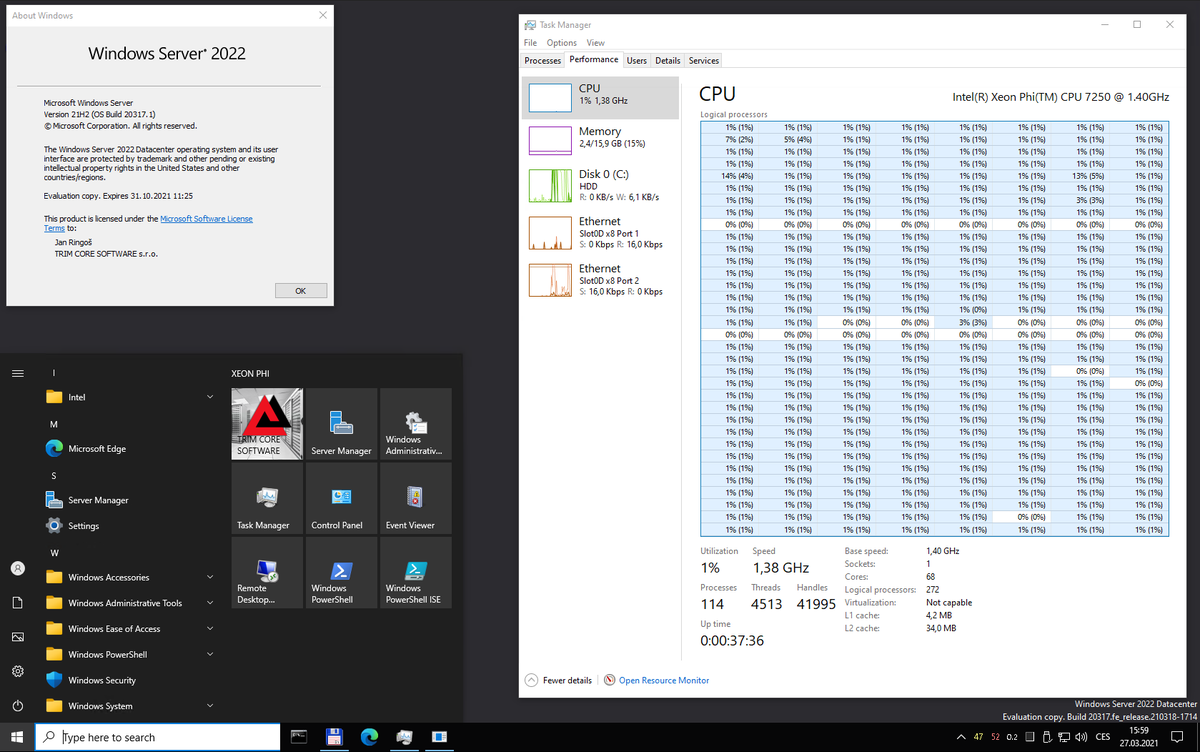
Task: Expand the Windows System folder
Action: pyautogui.click(x=130, y=706)
